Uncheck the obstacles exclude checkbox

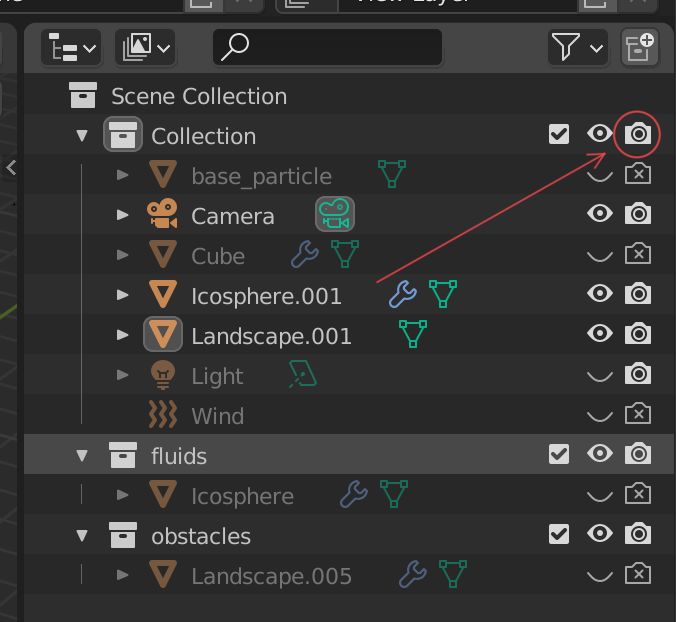tap(559, 534)
